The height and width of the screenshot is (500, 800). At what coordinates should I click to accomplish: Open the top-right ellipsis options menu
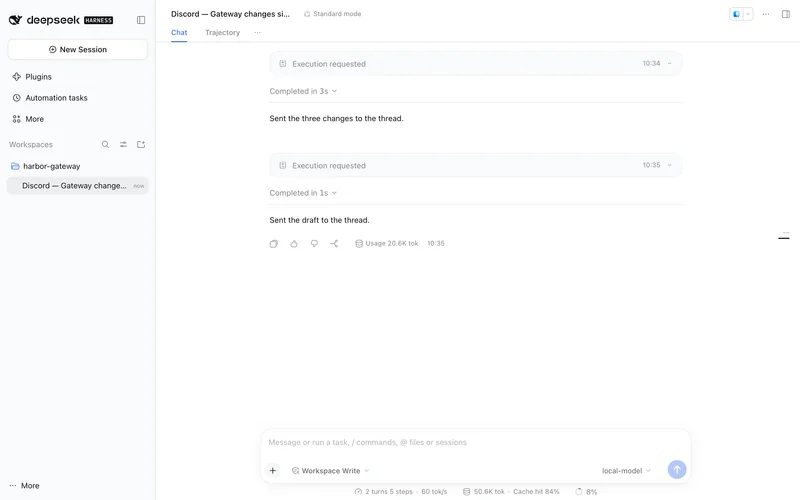[x=766, y=14]
